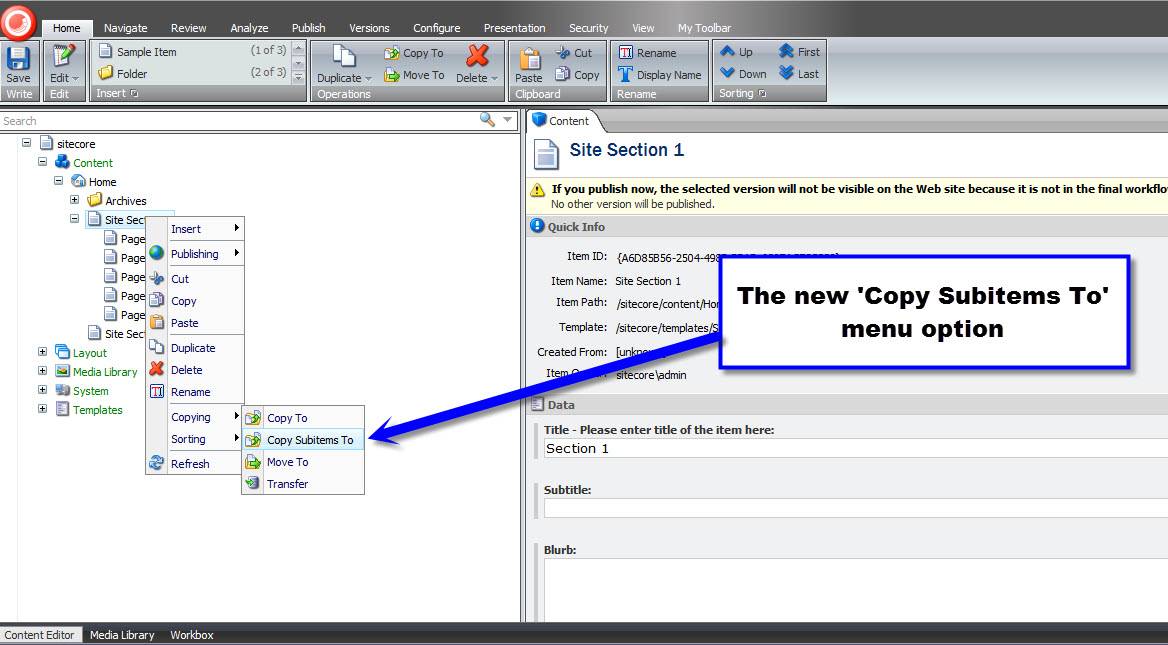Open the Workbox at the bottom
The image size is (1168, 645).
pos(191,635)
